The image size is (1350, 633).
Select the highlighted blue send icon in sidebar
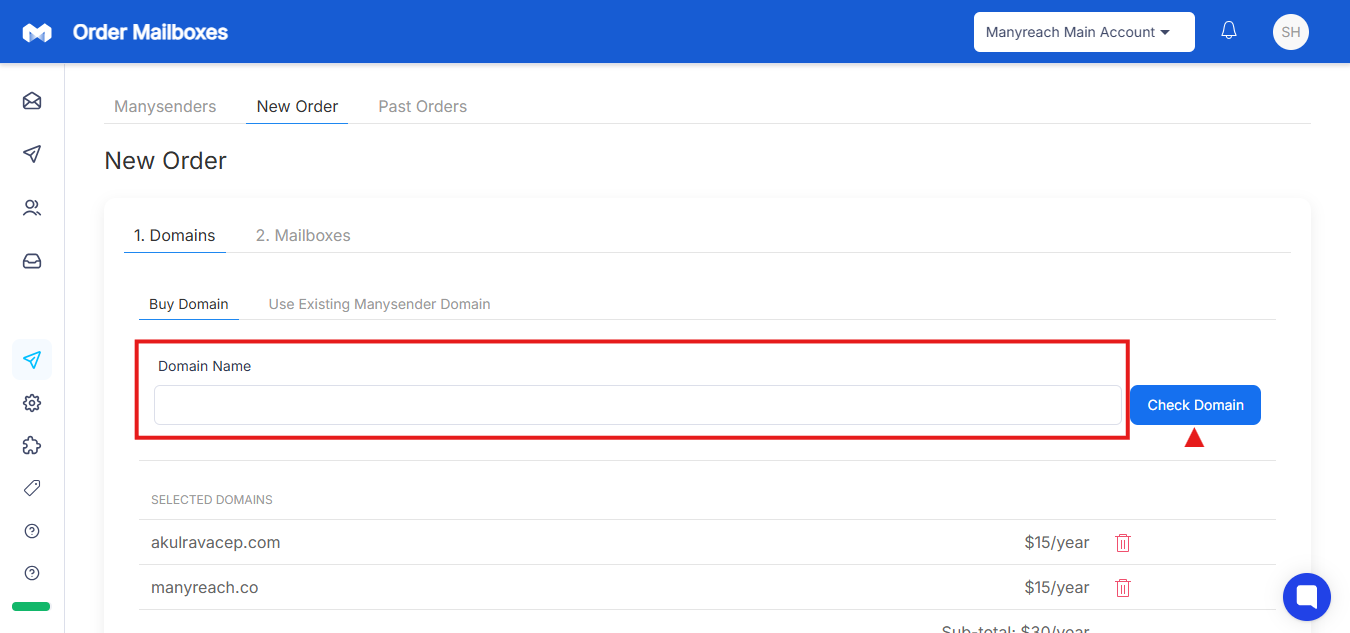pos(32,360)
